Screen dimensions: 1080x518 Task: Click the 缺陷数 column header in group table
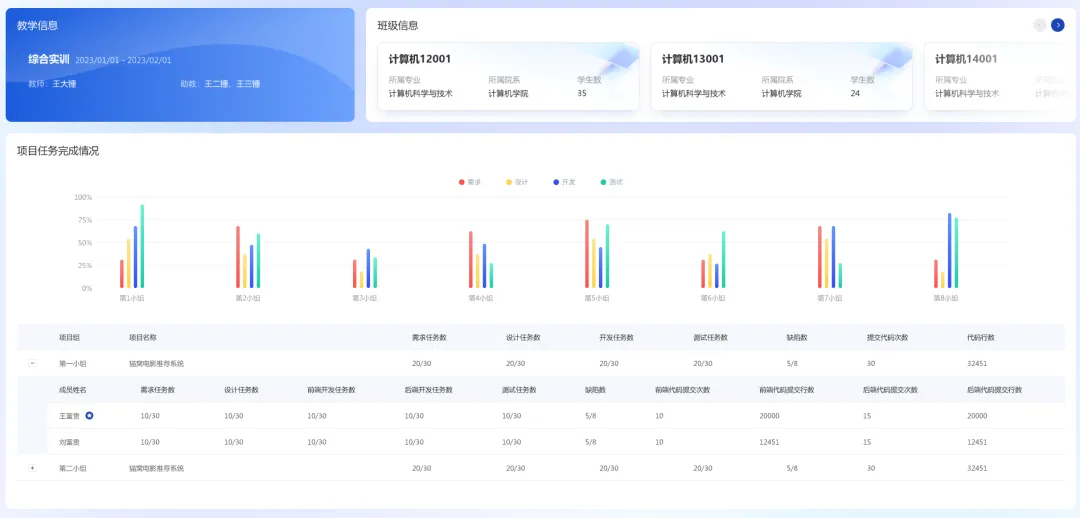pos(797,338)
